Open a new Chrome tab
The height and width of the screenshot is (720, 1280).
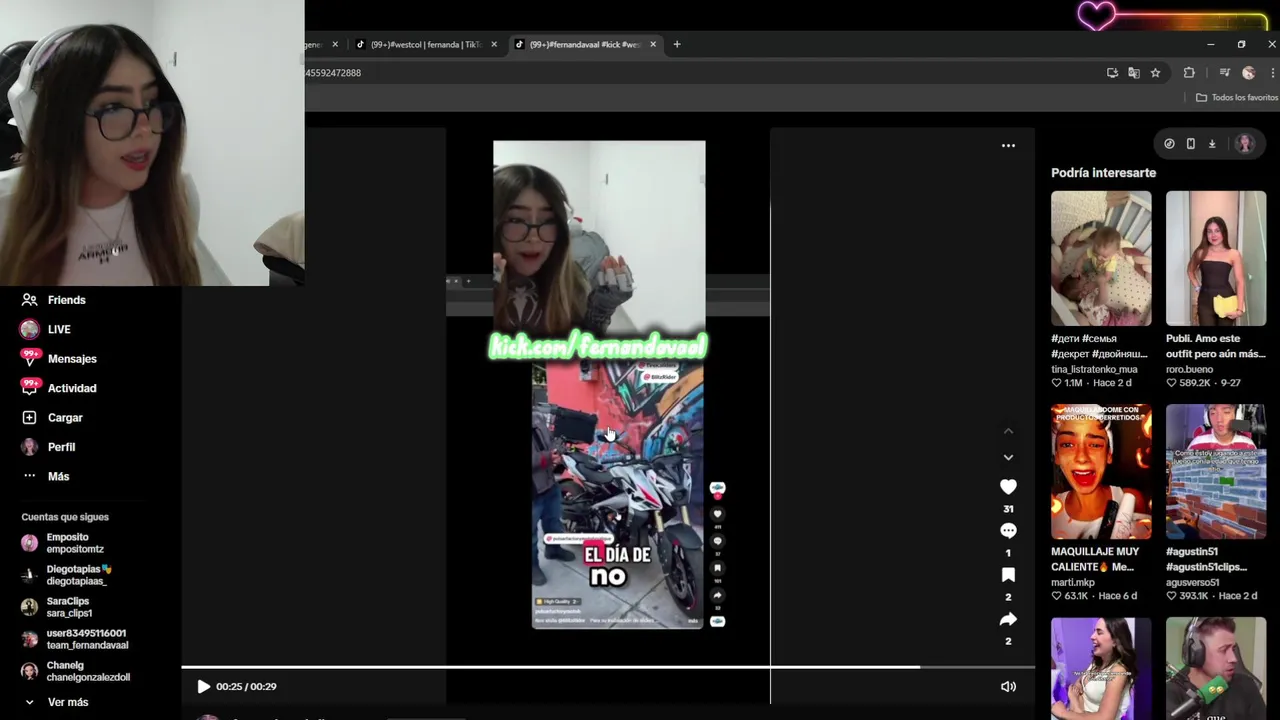677,44
